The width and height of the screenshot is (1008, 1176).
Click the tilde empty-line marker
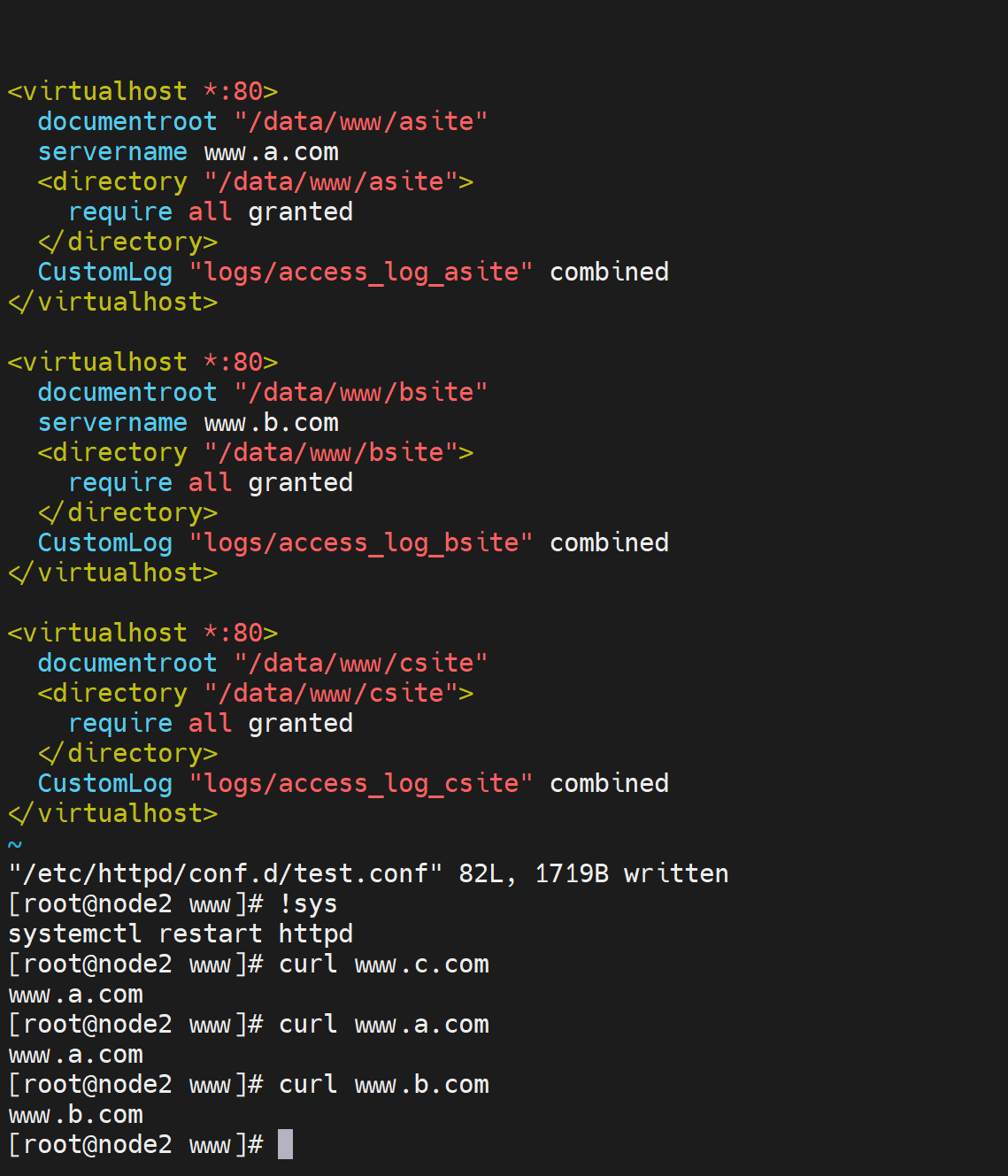point(14,844)
